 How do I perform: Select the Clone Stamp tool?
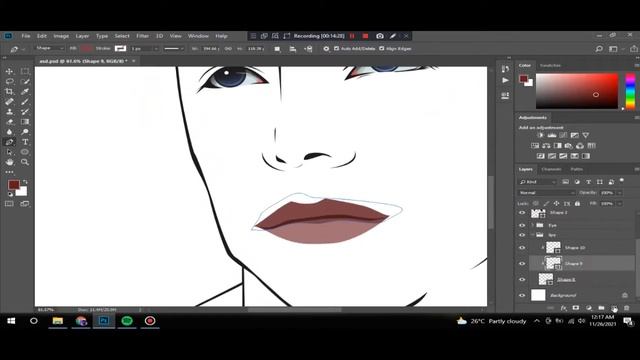click(9, 111)
